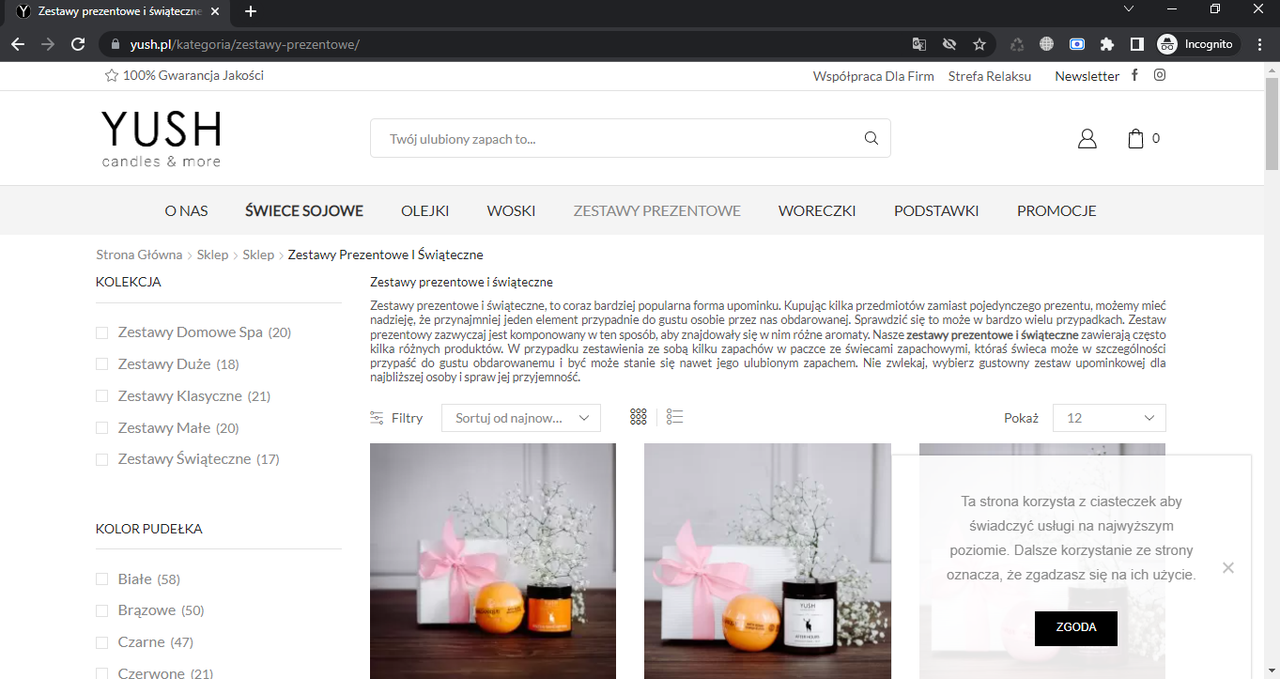Check the Czerwone box color filter

click(102, 673)
